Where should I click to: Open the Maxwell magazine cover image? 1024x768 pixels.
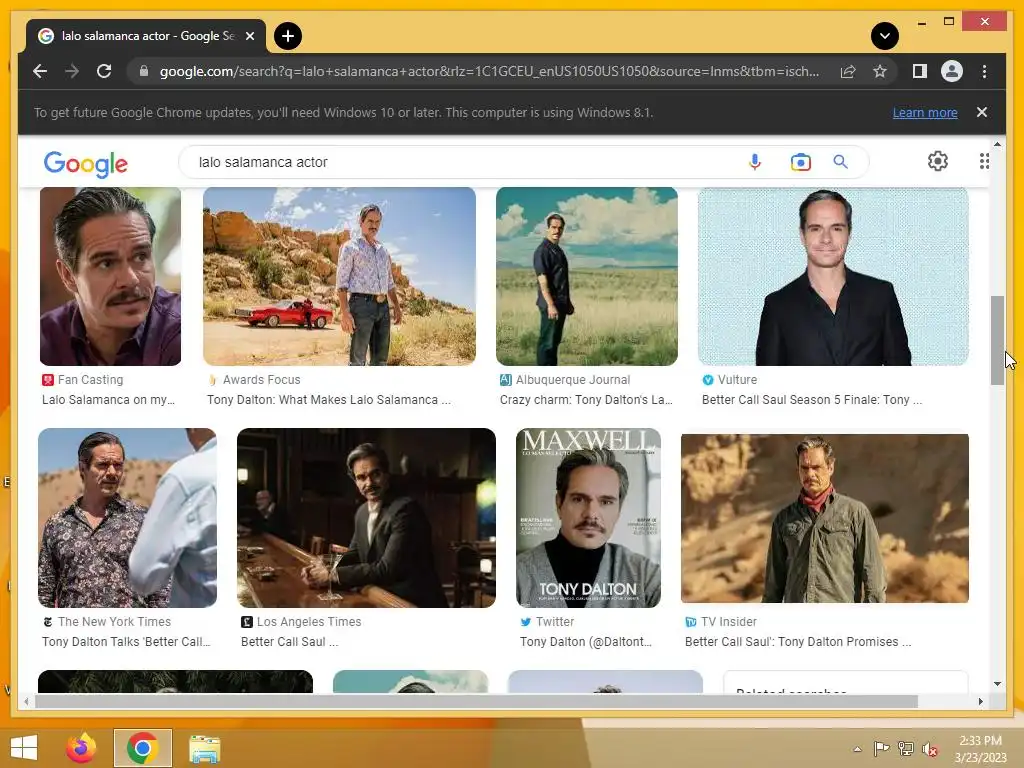coord(588,518)
